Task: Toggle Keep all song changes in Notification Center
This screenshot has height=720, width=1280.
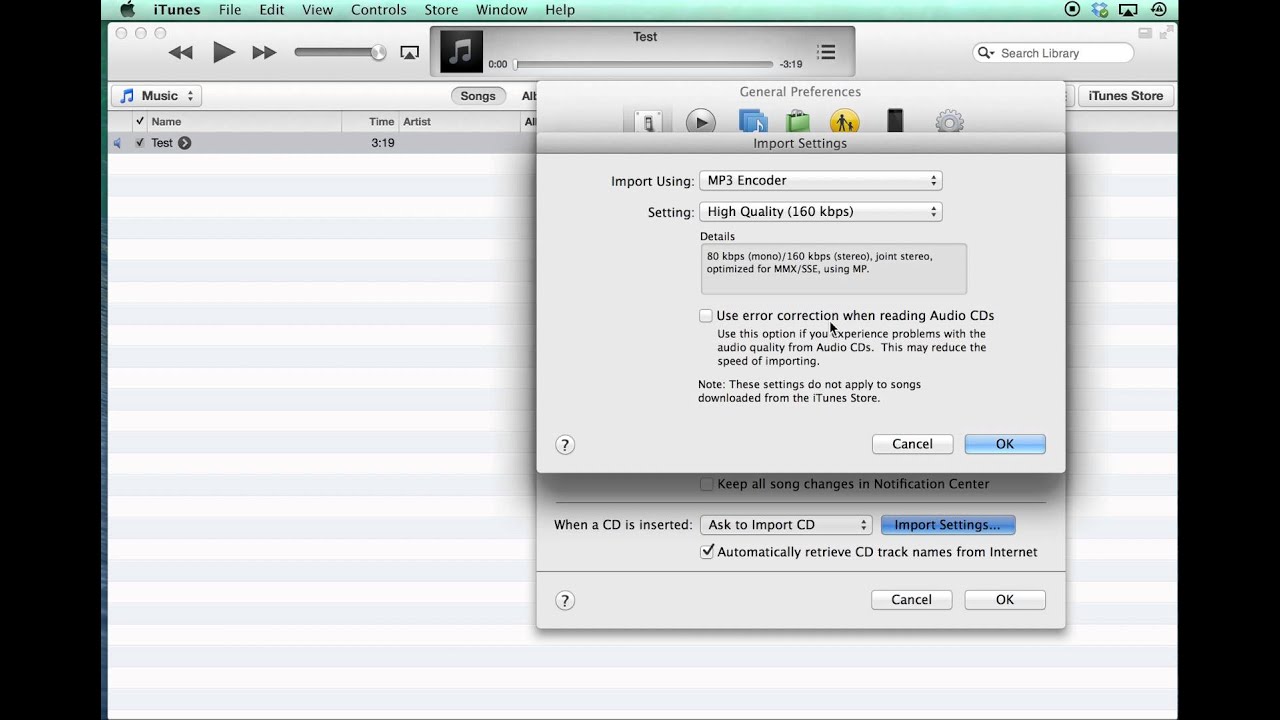Action: (707, 484)
